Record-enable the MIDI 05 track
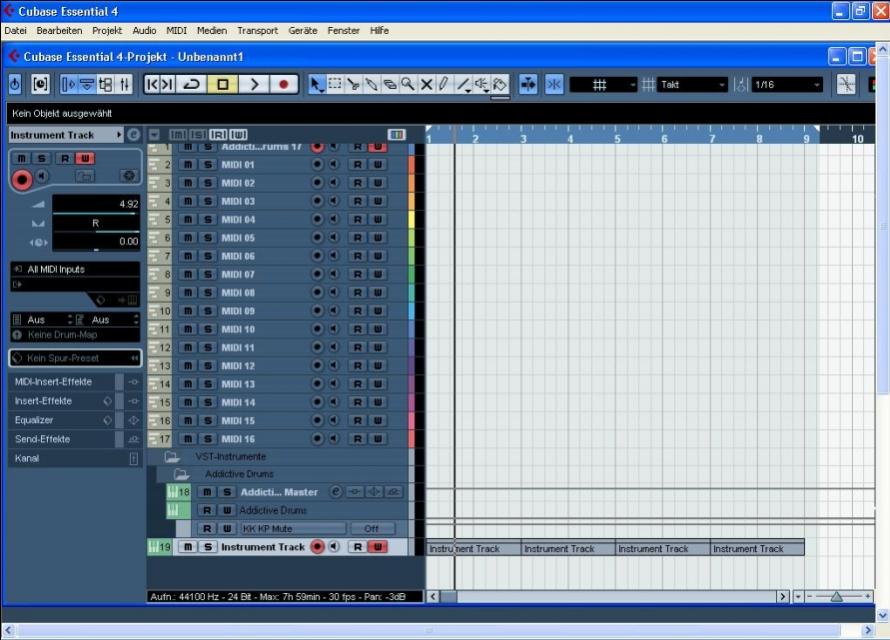The height and width of the screenshot is (640, 890). click(317, 238)
